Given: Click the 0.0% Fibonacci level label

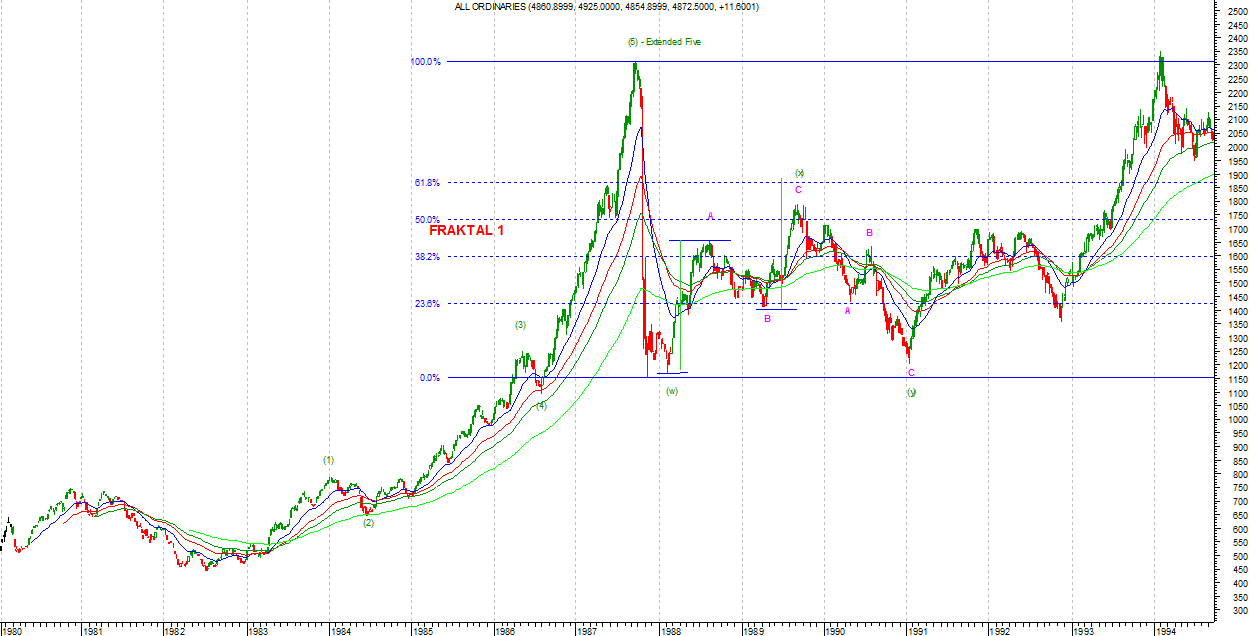Looking at the screenshot, I should point(430,378).
